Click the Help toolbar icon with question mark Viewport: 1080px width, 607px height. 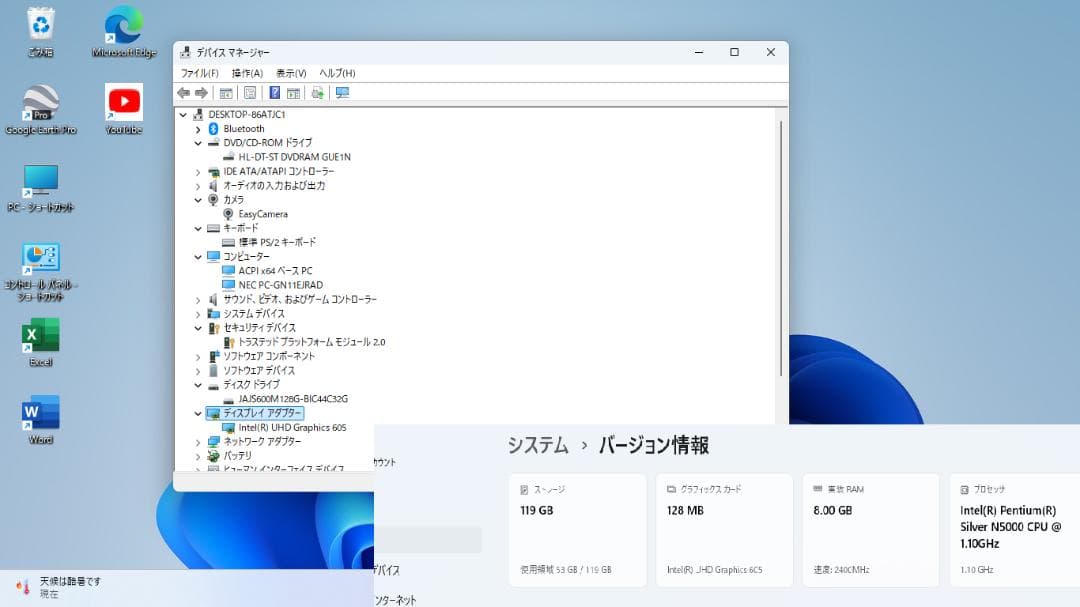point(276,92)
